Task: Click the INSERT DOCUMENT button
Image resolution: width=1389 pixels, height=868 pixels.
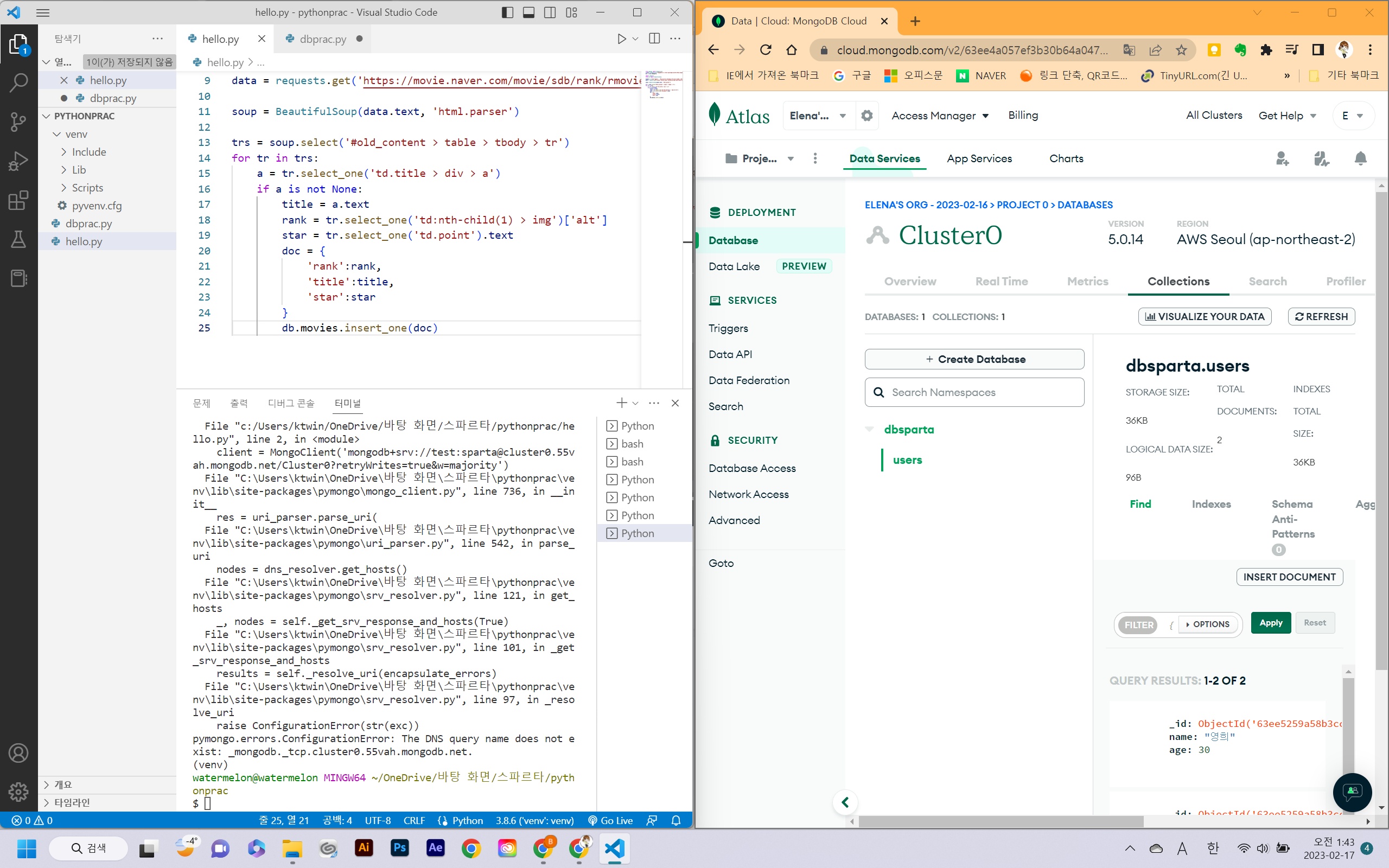Action: pos(1289,577)
